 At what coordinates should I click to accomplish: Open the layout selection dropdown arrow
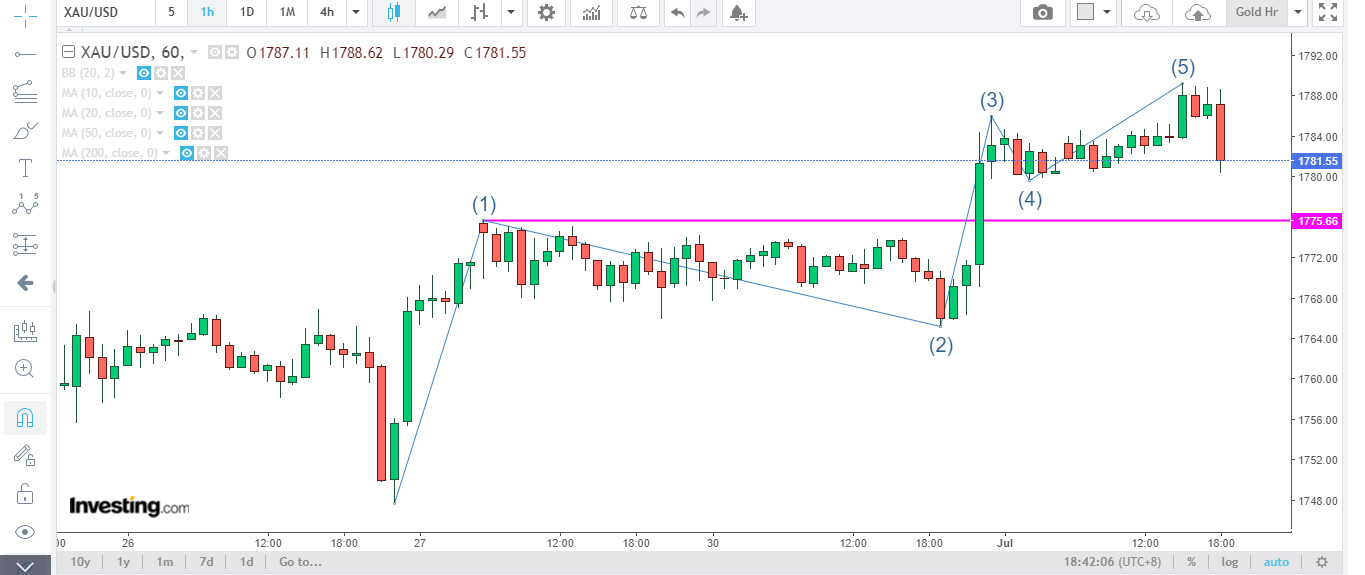(x=1108, y=13)
